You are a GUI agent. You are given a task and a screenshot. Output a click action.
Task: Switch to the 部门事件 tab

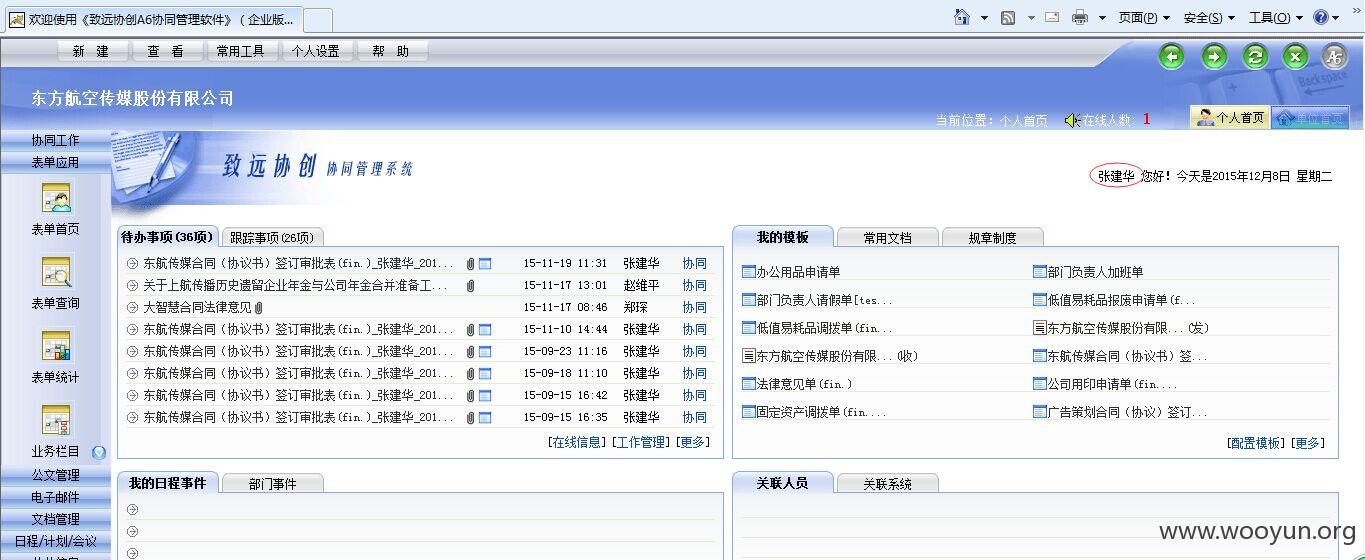tap(273, 484)
